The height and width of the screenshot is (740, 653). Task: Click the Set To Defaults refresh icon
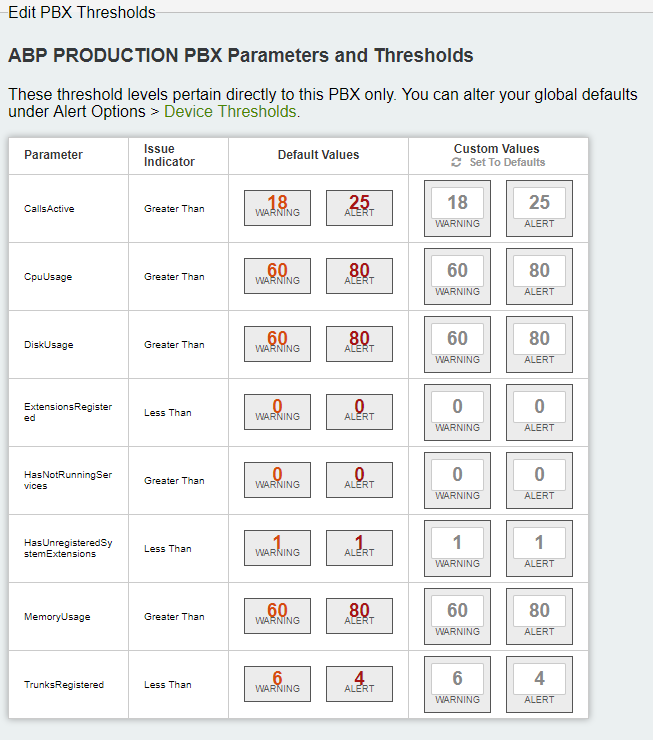[456, 162]
